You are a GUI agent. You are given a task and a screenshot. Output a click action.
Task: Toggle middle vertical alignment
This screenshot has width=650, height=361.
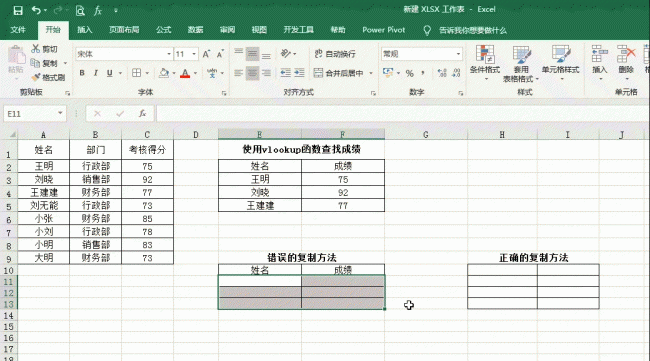252,53
